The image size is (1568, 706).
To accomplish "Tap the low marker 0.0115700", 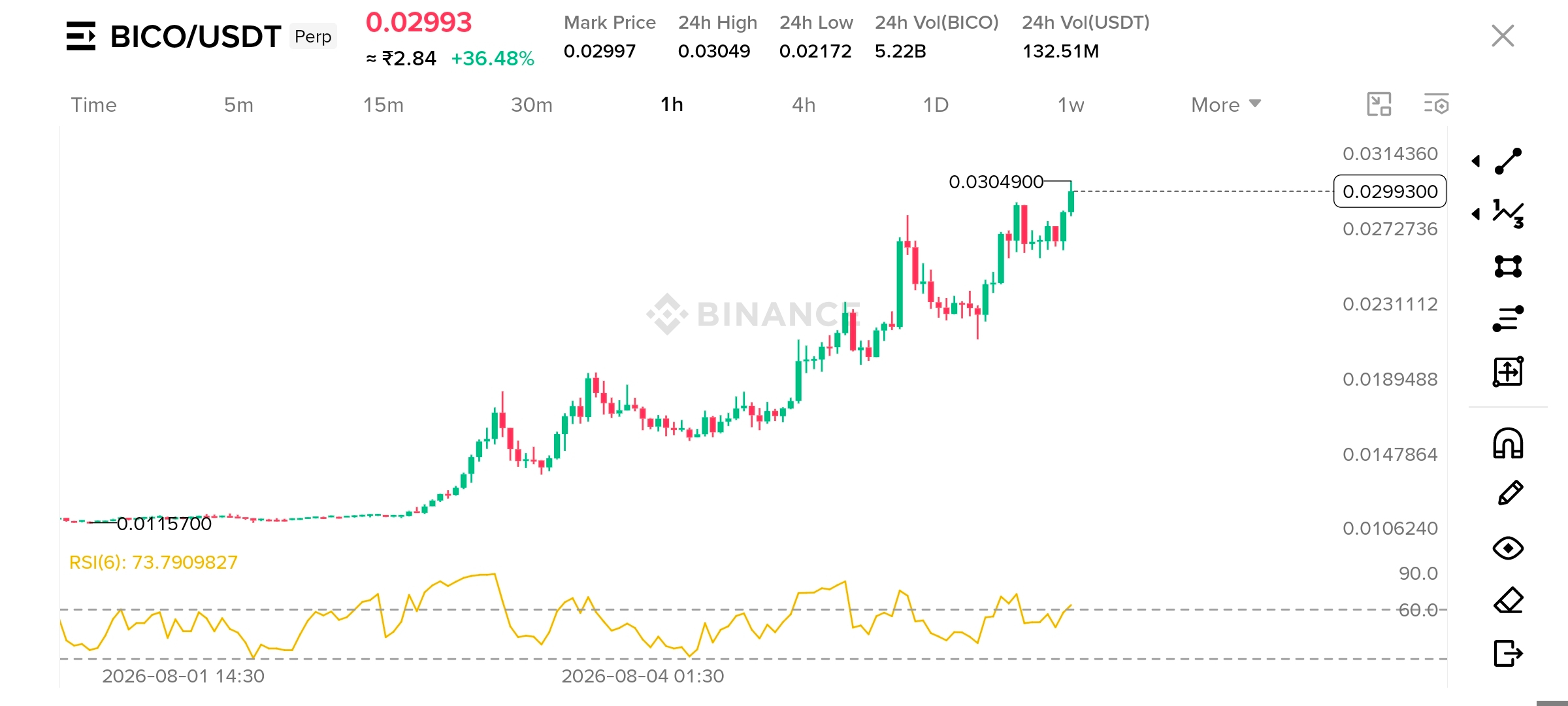I will coord(164,524).
